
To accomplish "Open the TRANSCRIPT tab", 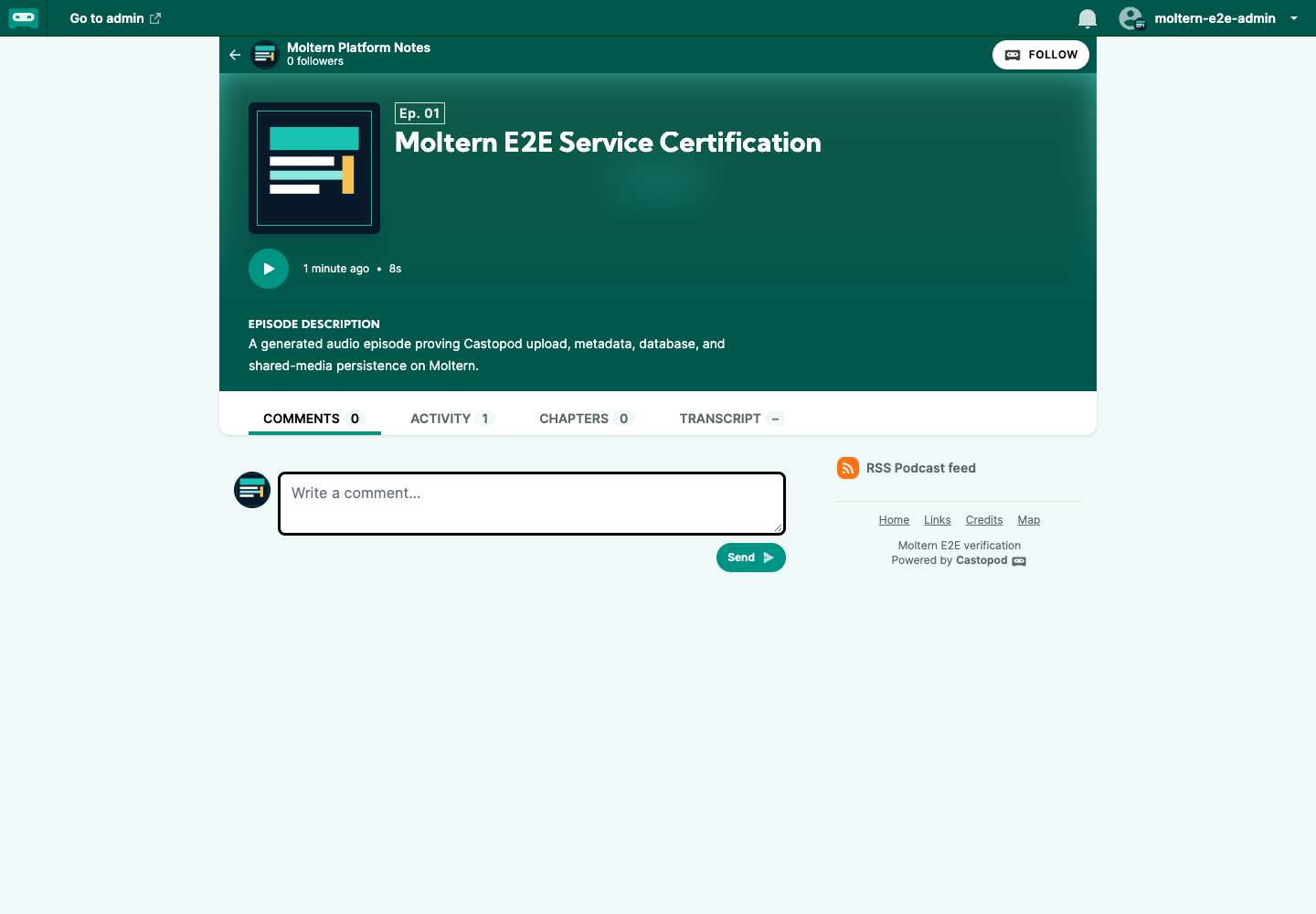I will (x=732, y=419).
